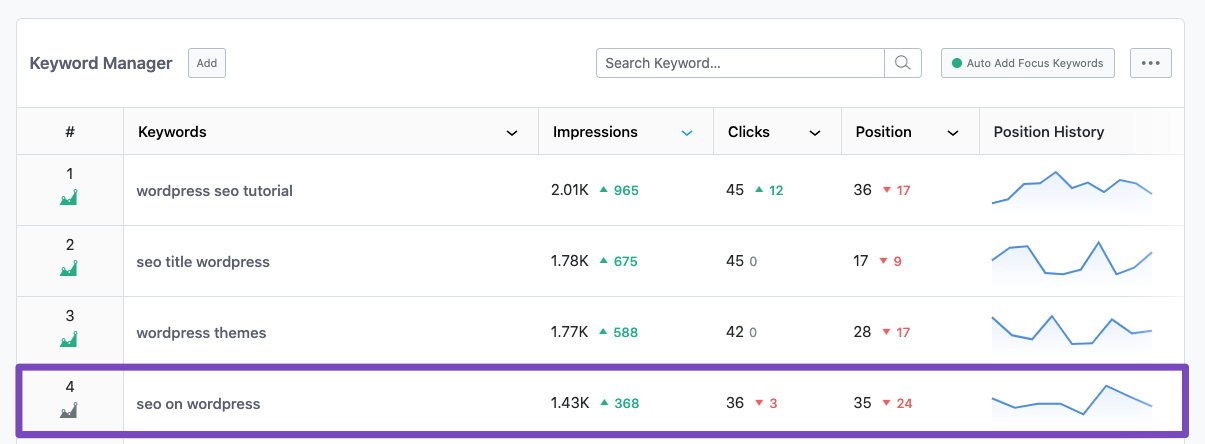Open the Clicks column dropdown arrow

pyautogui.click(x=815, y=133)
